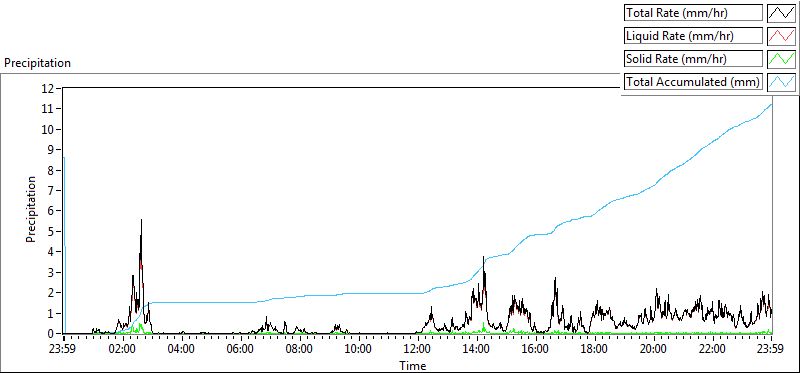Click the 14:00 time axis marker

pos(477,350)
